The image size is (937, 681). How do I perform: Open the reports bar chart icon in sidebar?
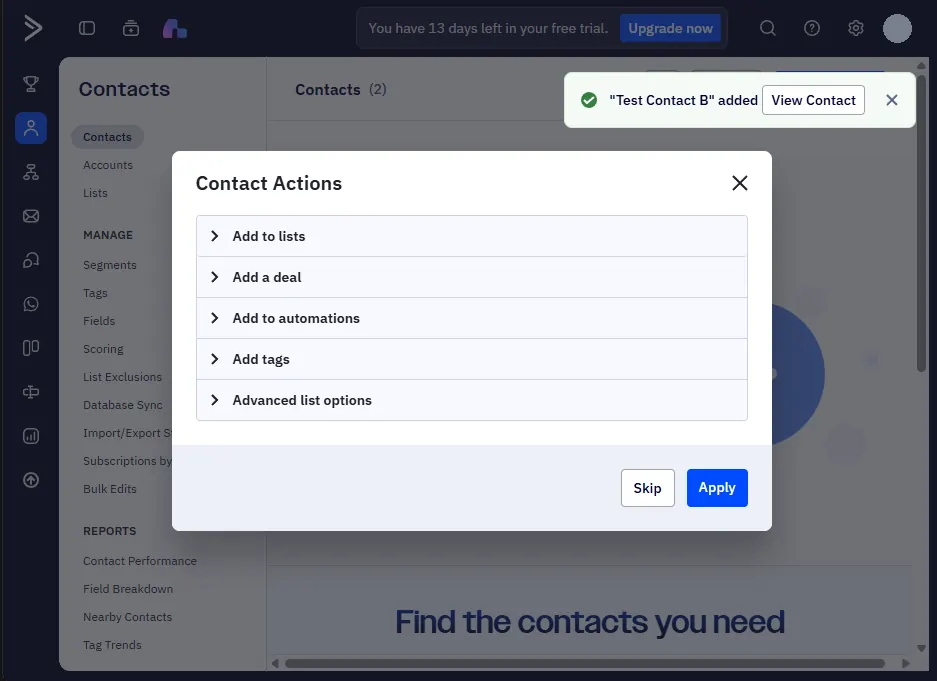pyautogui.click(x=31, y=436)
